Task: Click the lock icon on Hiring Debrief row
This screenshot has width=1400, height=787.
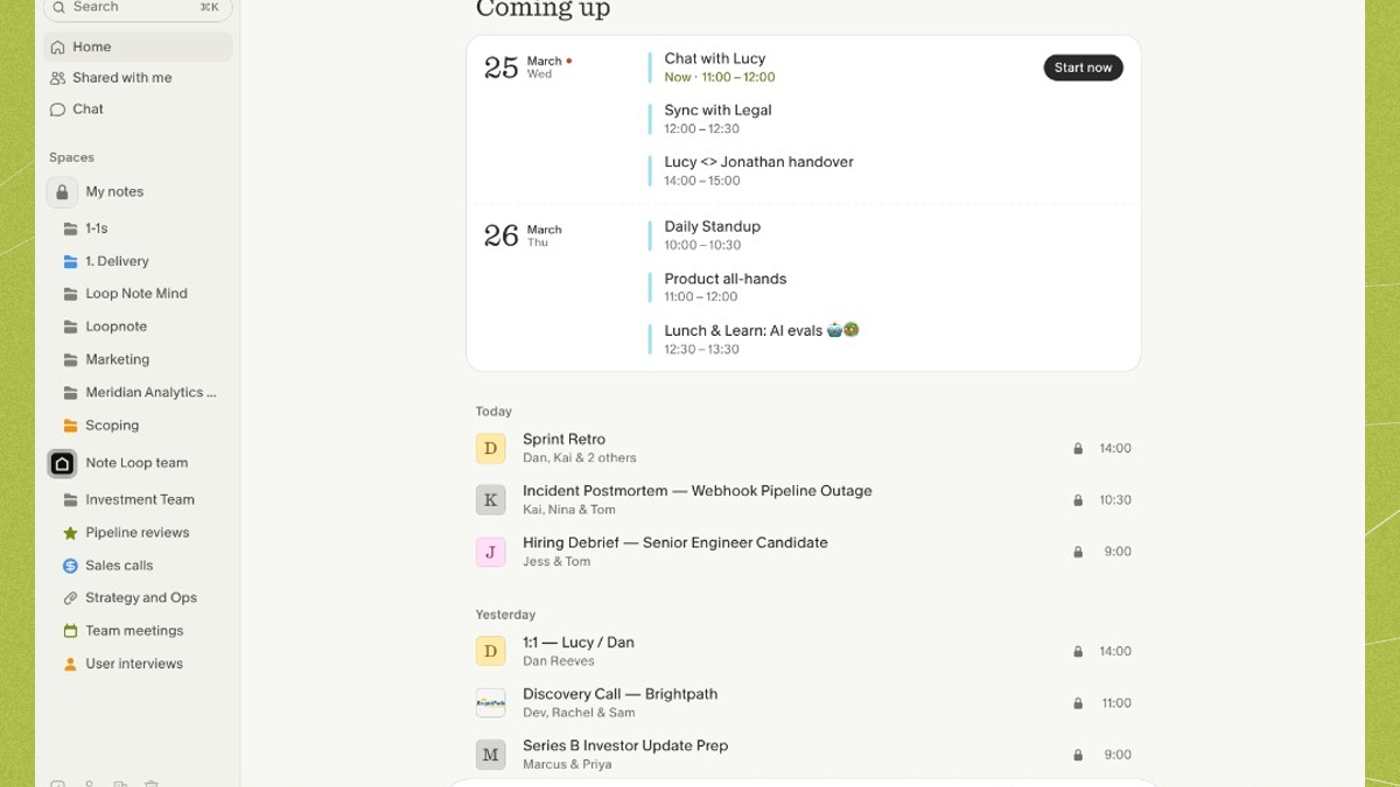Action: pos(1078,552)
